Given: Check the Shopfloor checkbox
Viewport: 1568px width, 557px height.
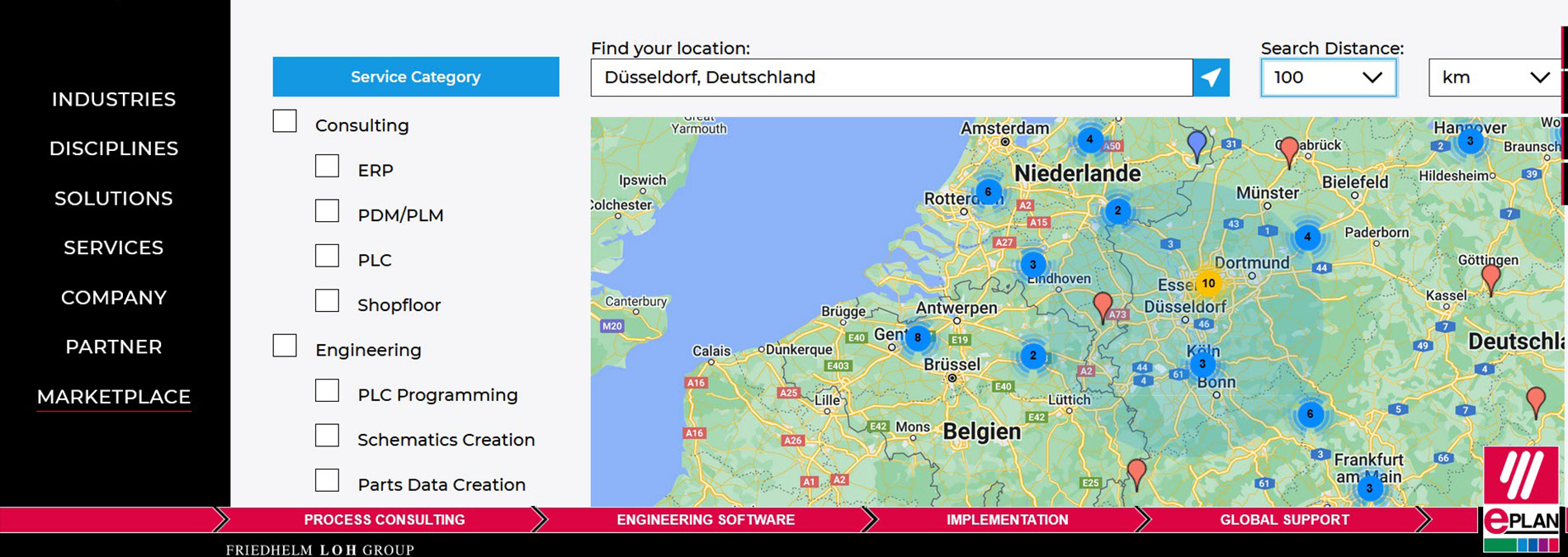Looking at the screenshot, I should (327, 300).
